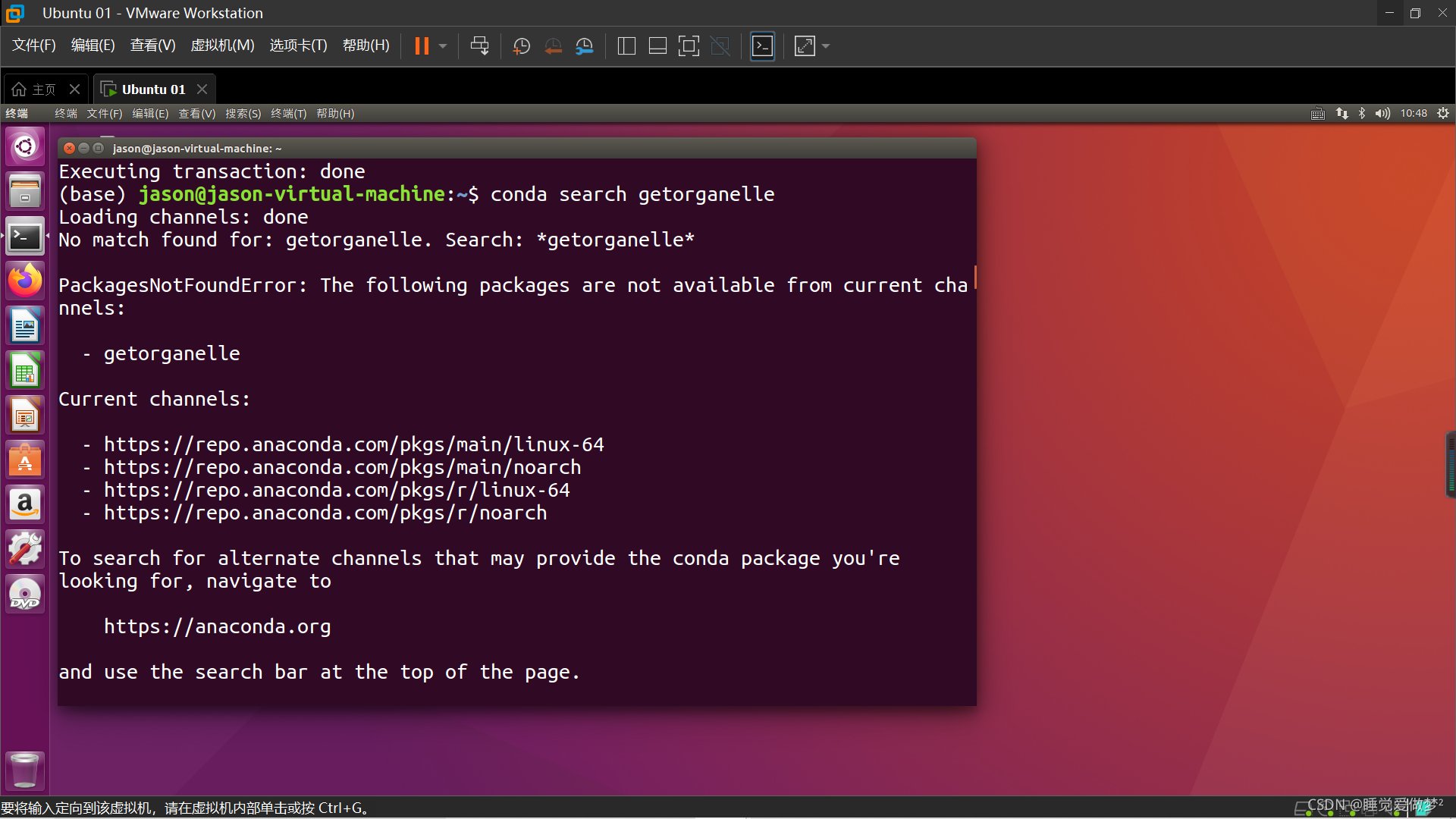The width and height of the screenshot is (1456, 819).
Task: Click the sound volume indicator
Action: pos(1382,114)
